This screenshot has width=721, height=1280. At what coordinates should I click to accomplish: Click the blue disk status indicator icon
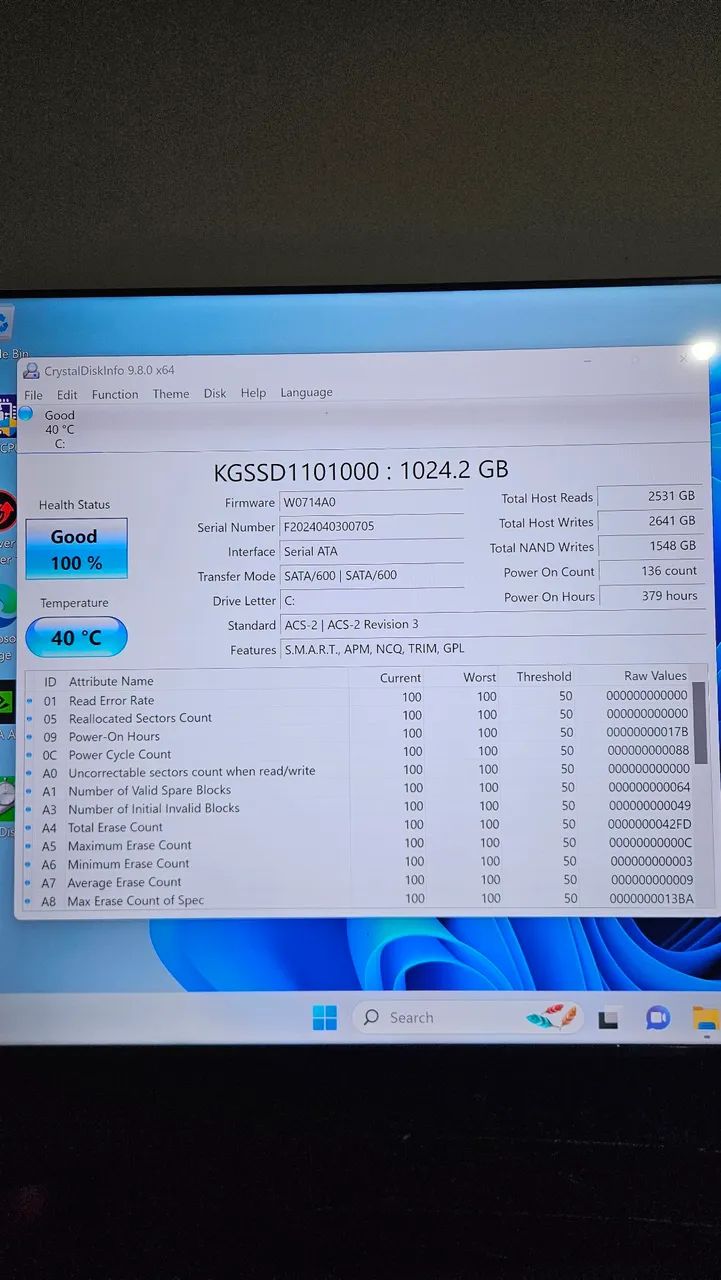pyautogui.click(x=26, y=414)
